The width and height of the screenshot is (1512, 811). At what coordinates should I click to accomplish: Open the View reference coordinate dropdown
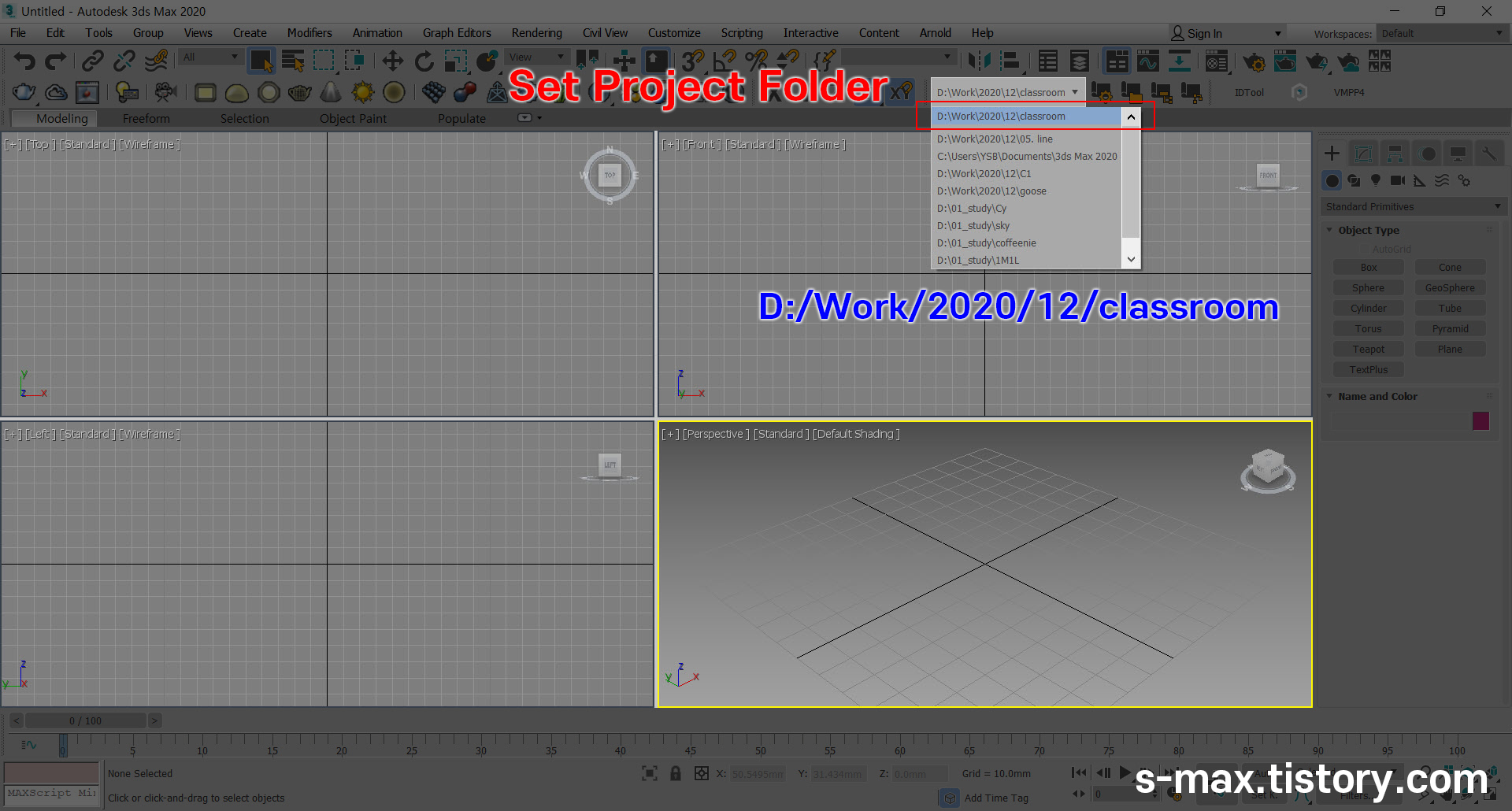click(536, 57)
